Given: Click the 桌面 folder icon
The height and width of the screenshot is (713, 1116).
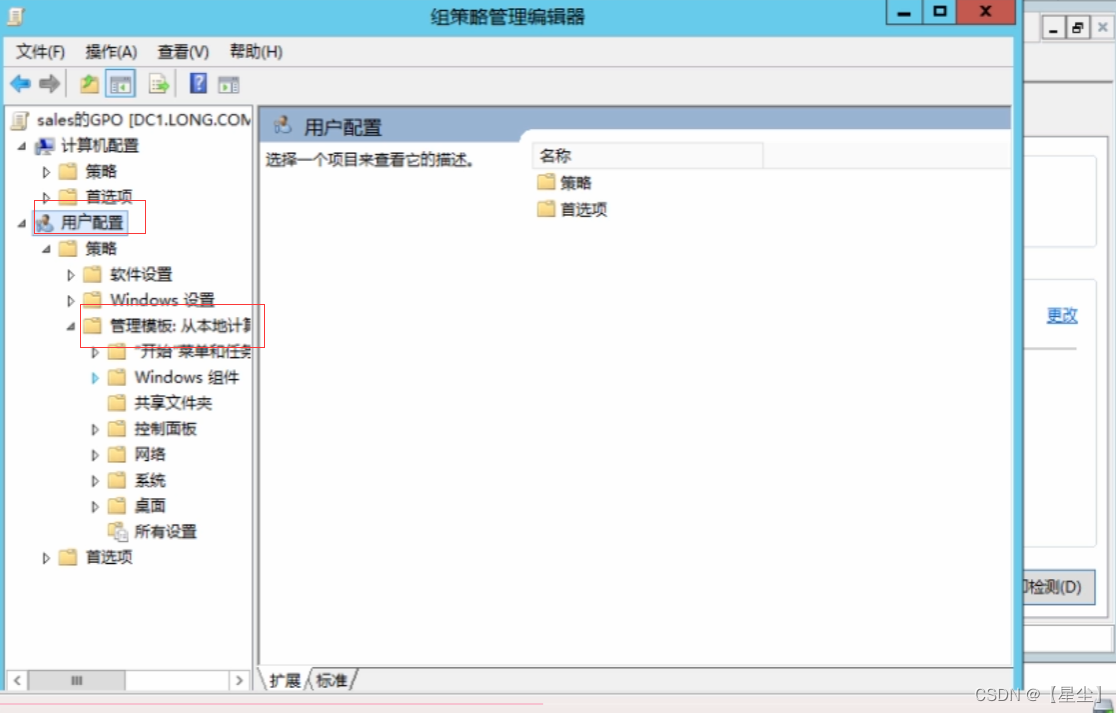Looking at the screenshot, I should pos(117,506).
